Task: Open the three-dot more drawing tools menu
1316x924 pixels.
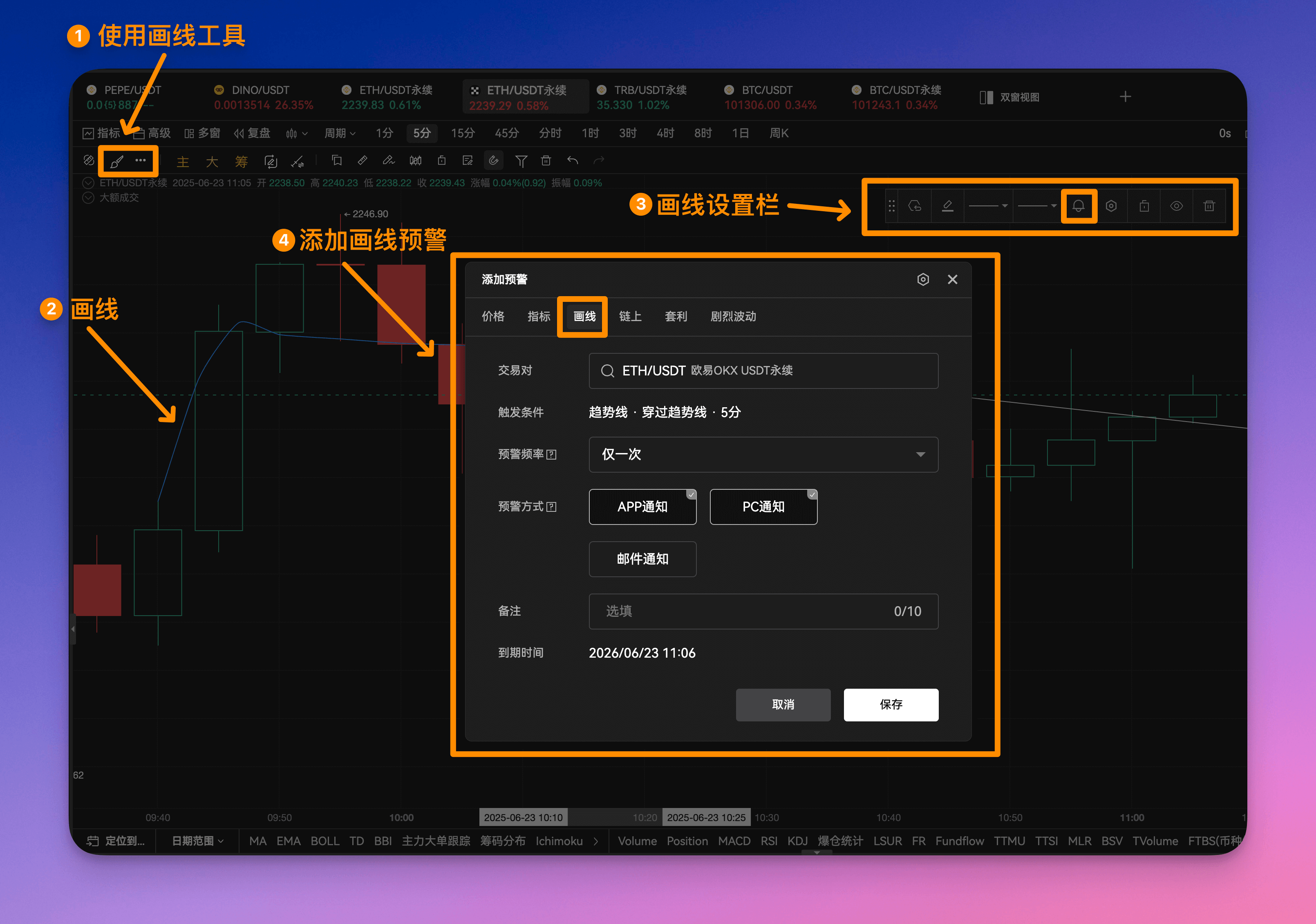Action: (x=141, y=161)
